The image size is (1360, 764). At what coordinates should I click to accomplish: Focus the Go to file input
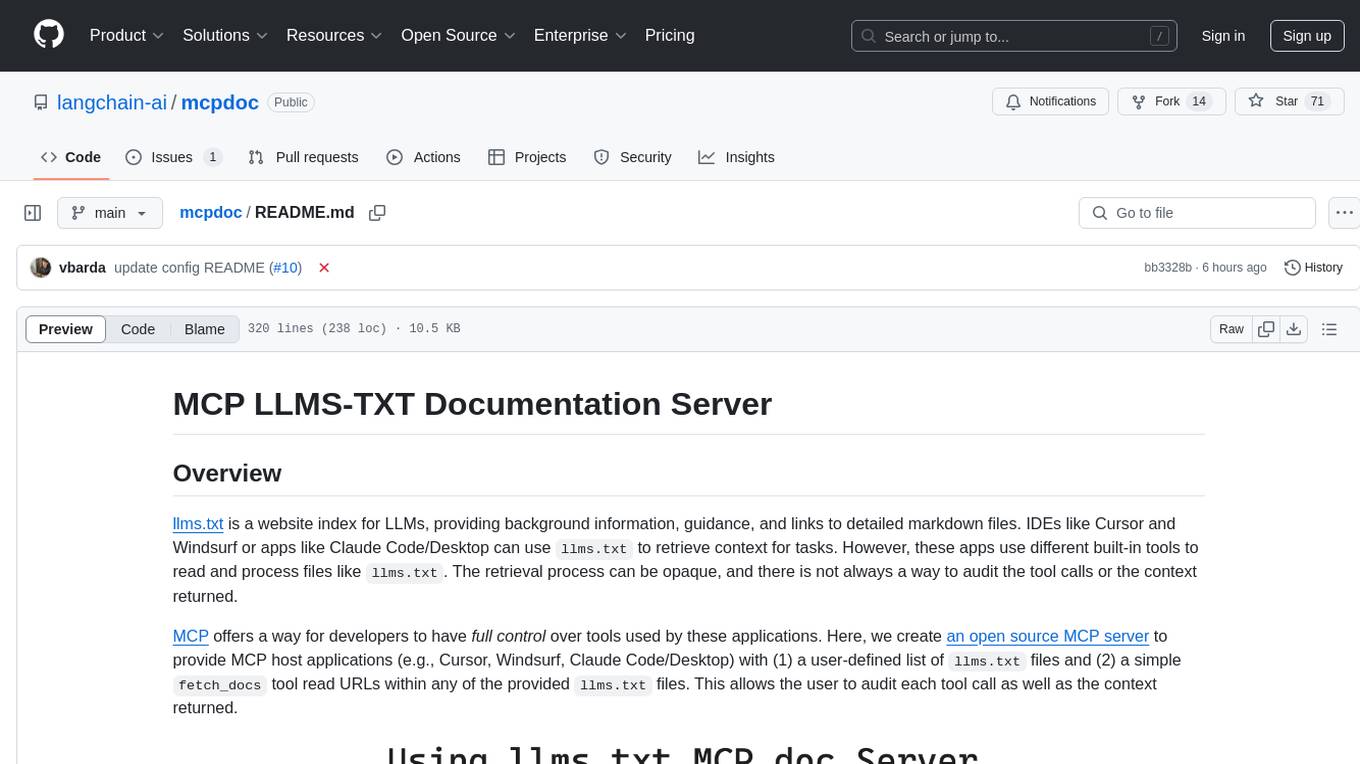point(1197,213)
